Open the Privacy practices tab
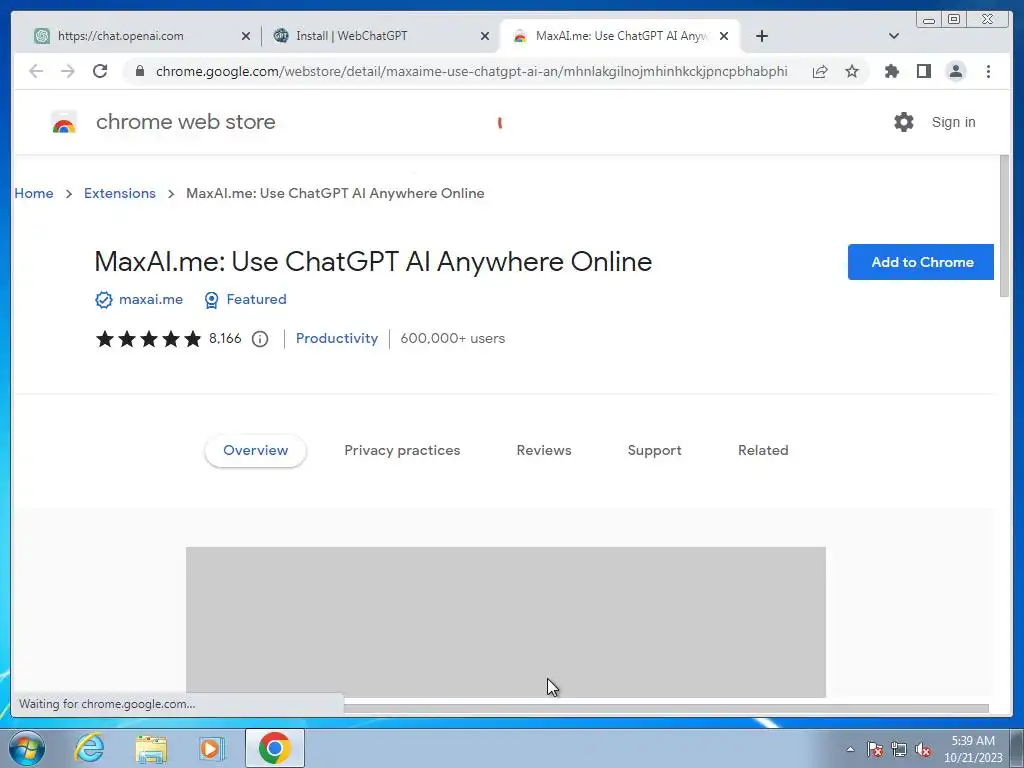1024x768 pixels. 402,451
